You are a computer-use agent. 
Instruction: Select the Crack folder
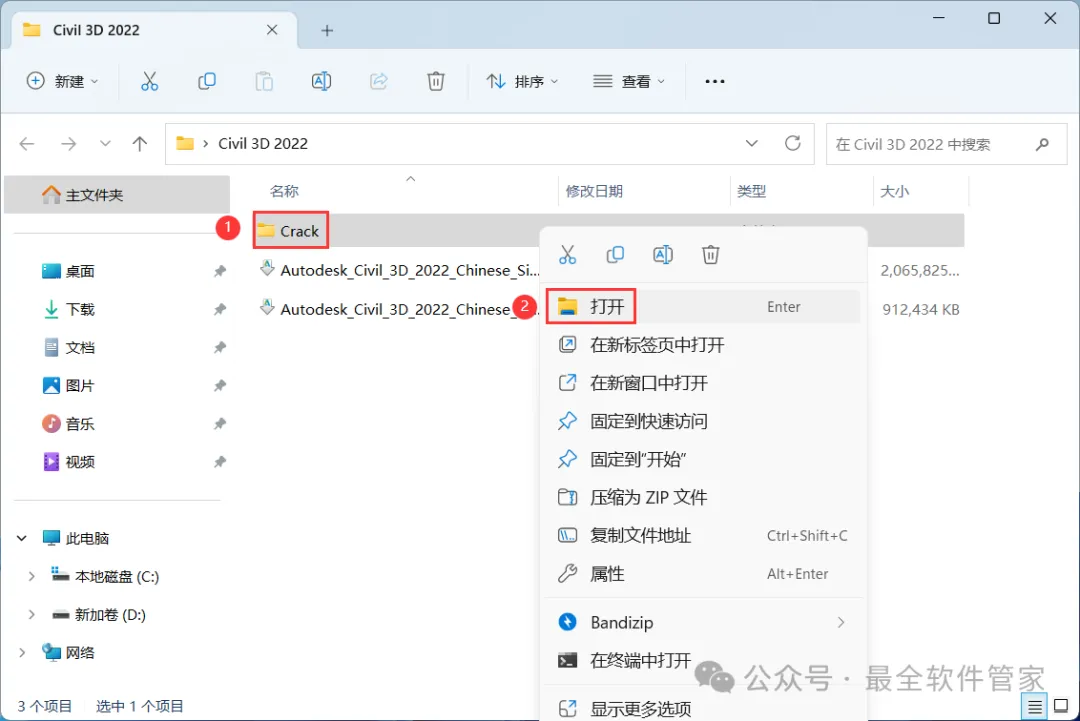click(x=290, y=231)
